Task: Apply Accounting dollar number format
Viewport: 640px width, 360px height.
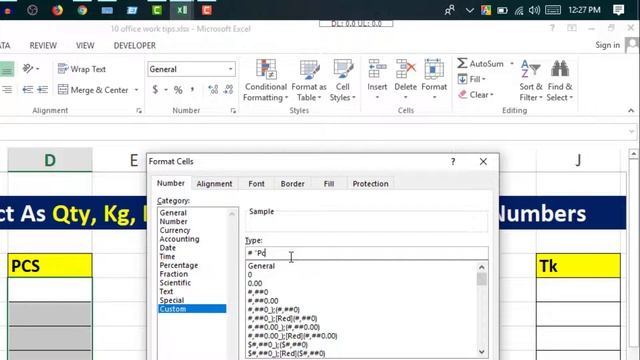Action: (x=155, y=89)
